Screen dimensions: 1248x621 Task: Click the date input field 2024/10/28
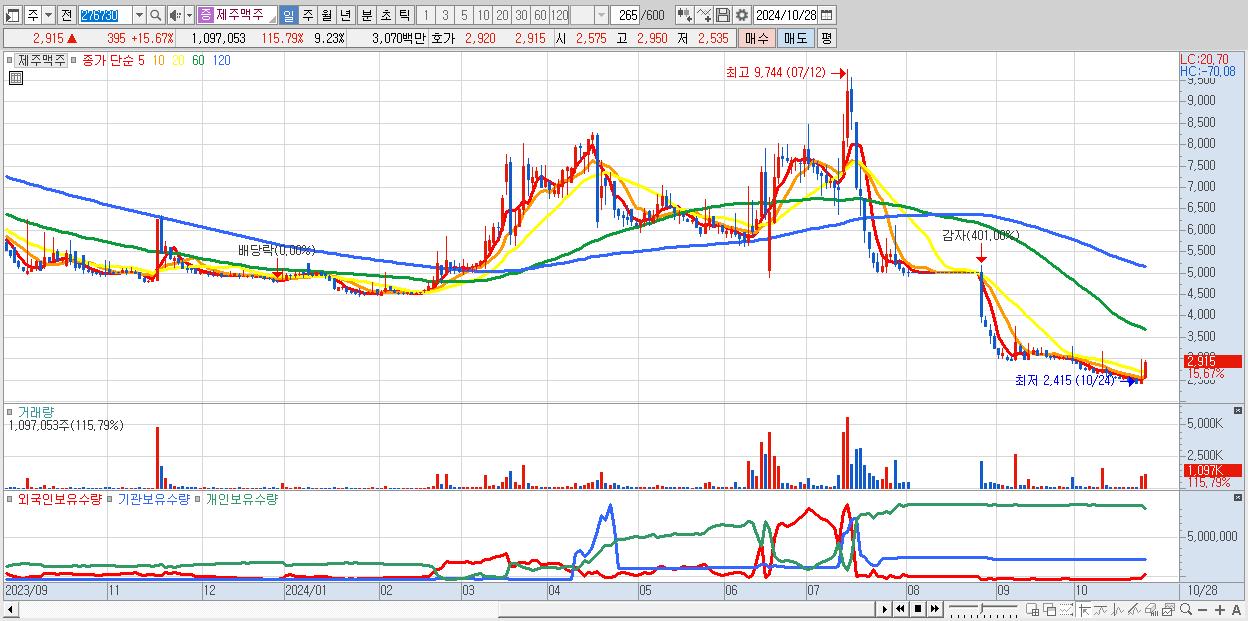click(x=786, y=15)
